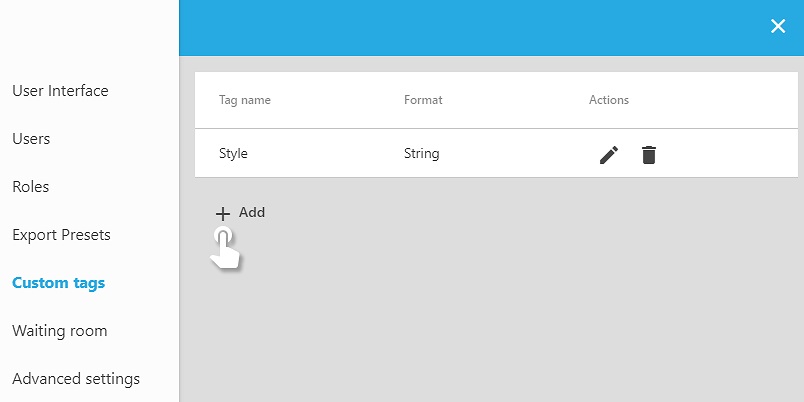Click the String format value
Viewport: 804px width, 402px height.
[x=421, y=154]
